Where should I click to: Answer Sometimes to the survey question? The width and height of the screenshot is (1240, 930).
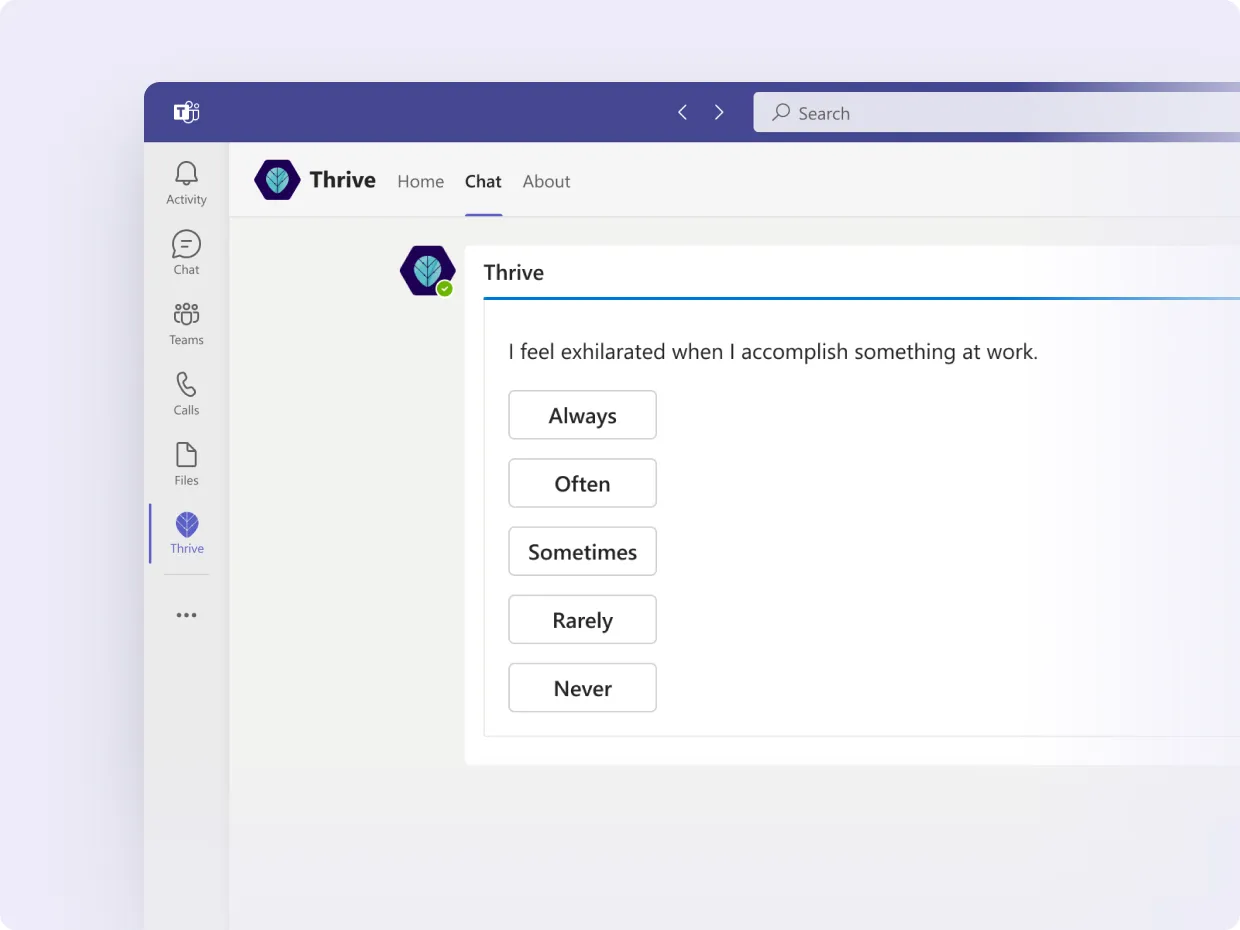click(x=582, y=551)
